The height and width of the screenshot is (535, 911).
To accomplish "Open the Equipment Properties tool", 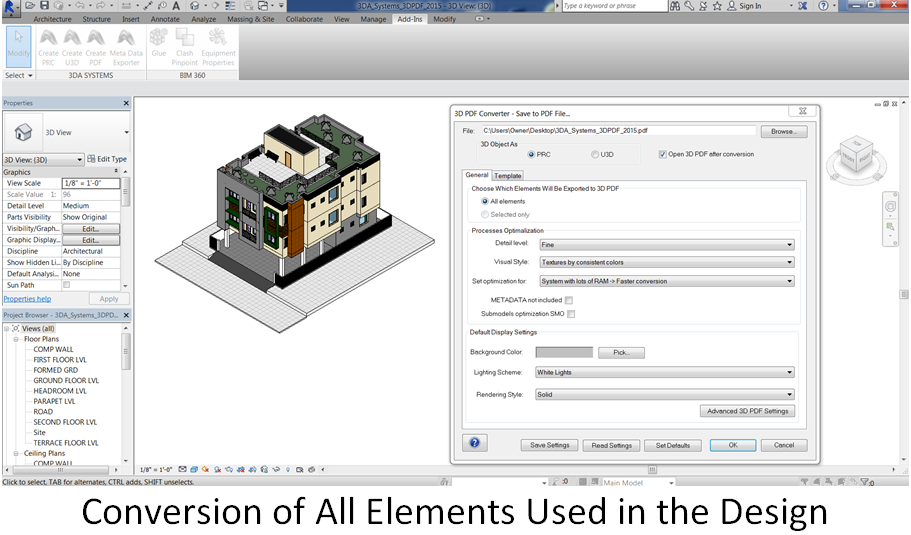I will click(x=218, y=48).
